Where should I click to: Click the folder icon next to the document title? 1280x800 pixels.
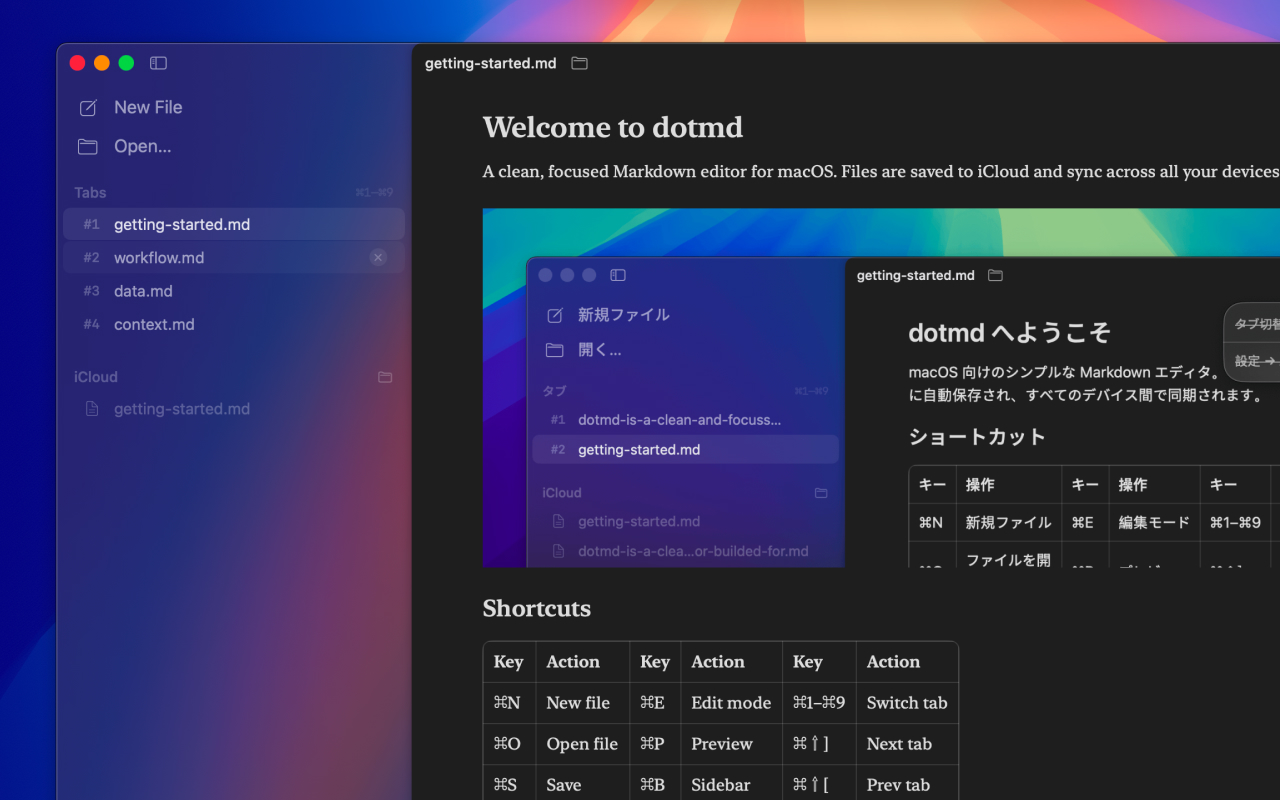tap(579, 63)
